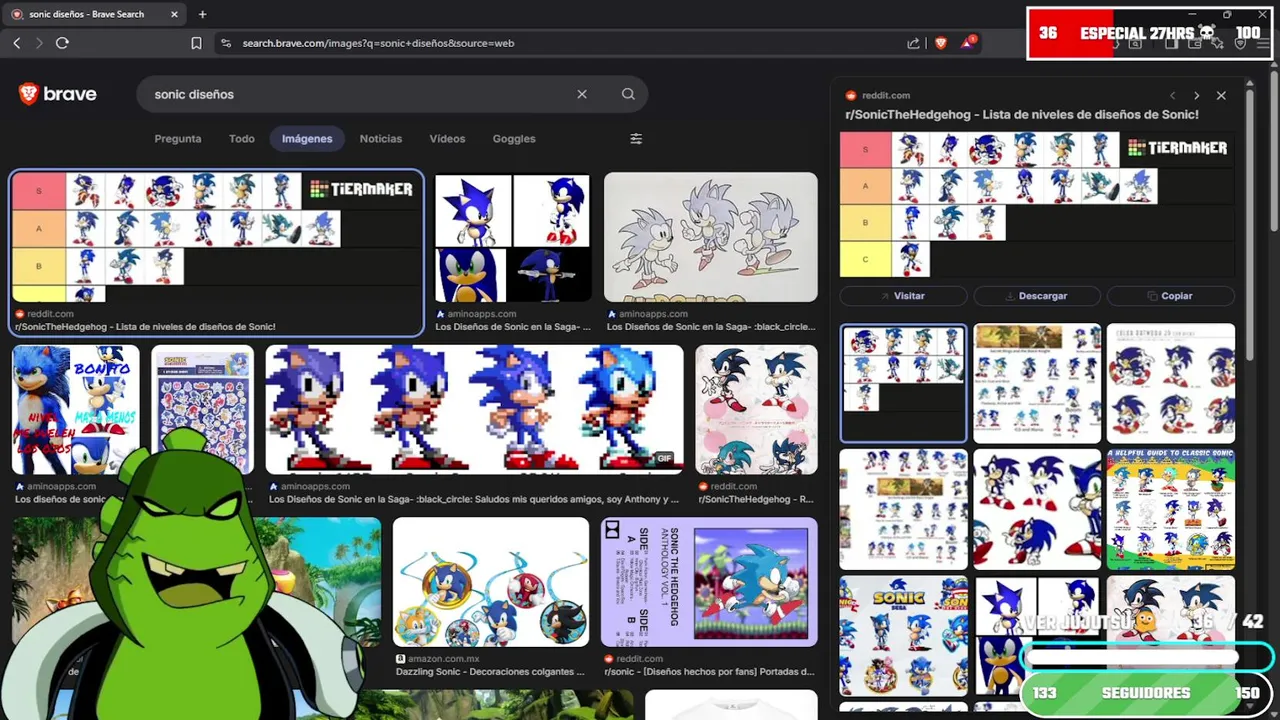This screenshot has height=720, width=1280.
Task: Click the address bar URL
Action: coord(378,43)
